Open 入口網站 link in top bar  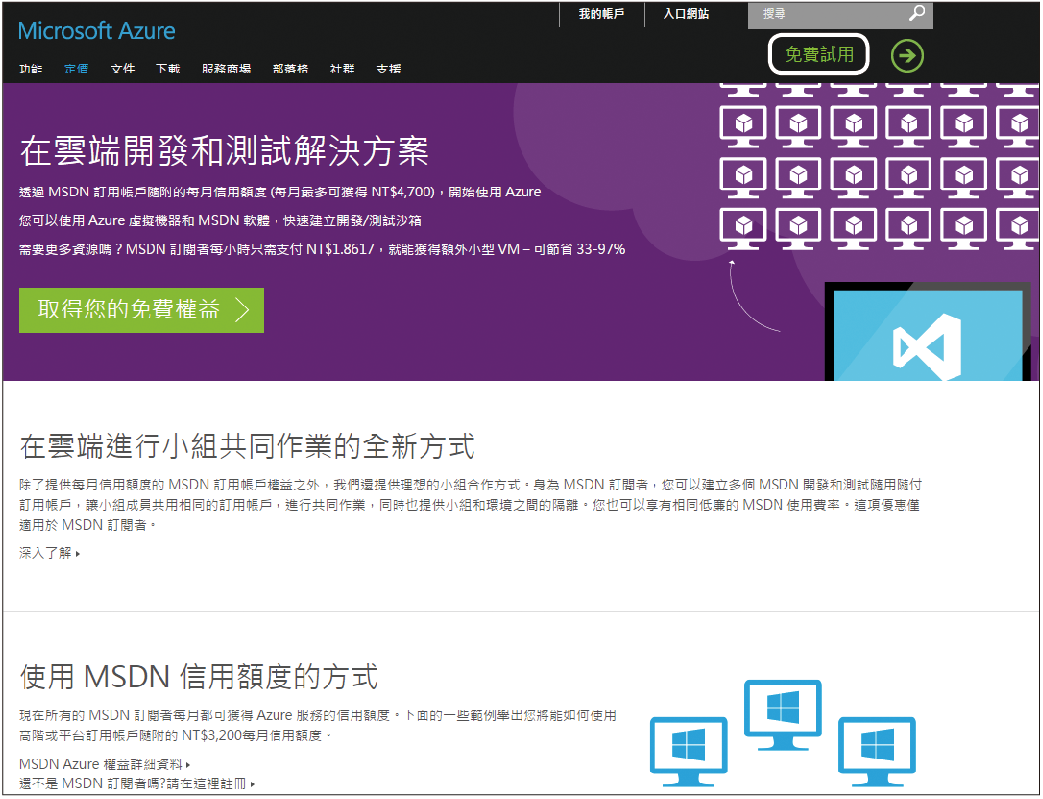click(686, 13)
